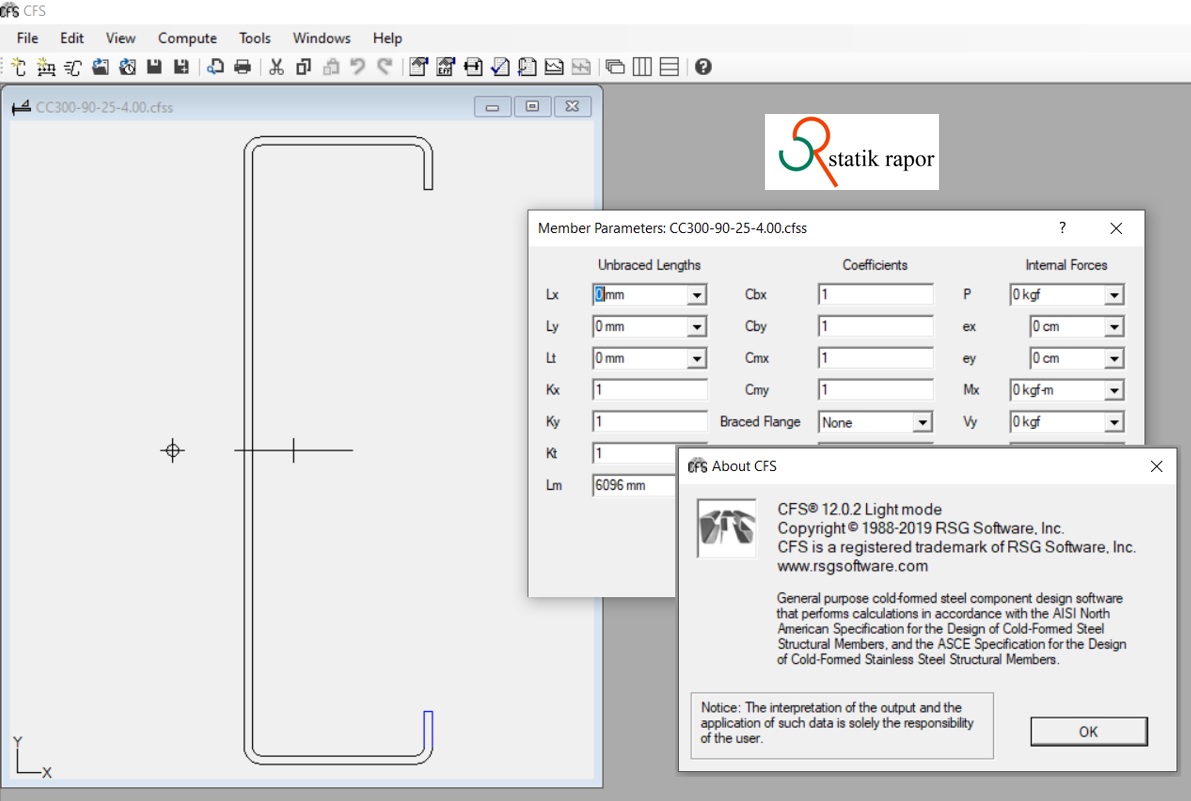
Task: Expand the Vy shear dropdown
Action: click(x=1114, y=422)
